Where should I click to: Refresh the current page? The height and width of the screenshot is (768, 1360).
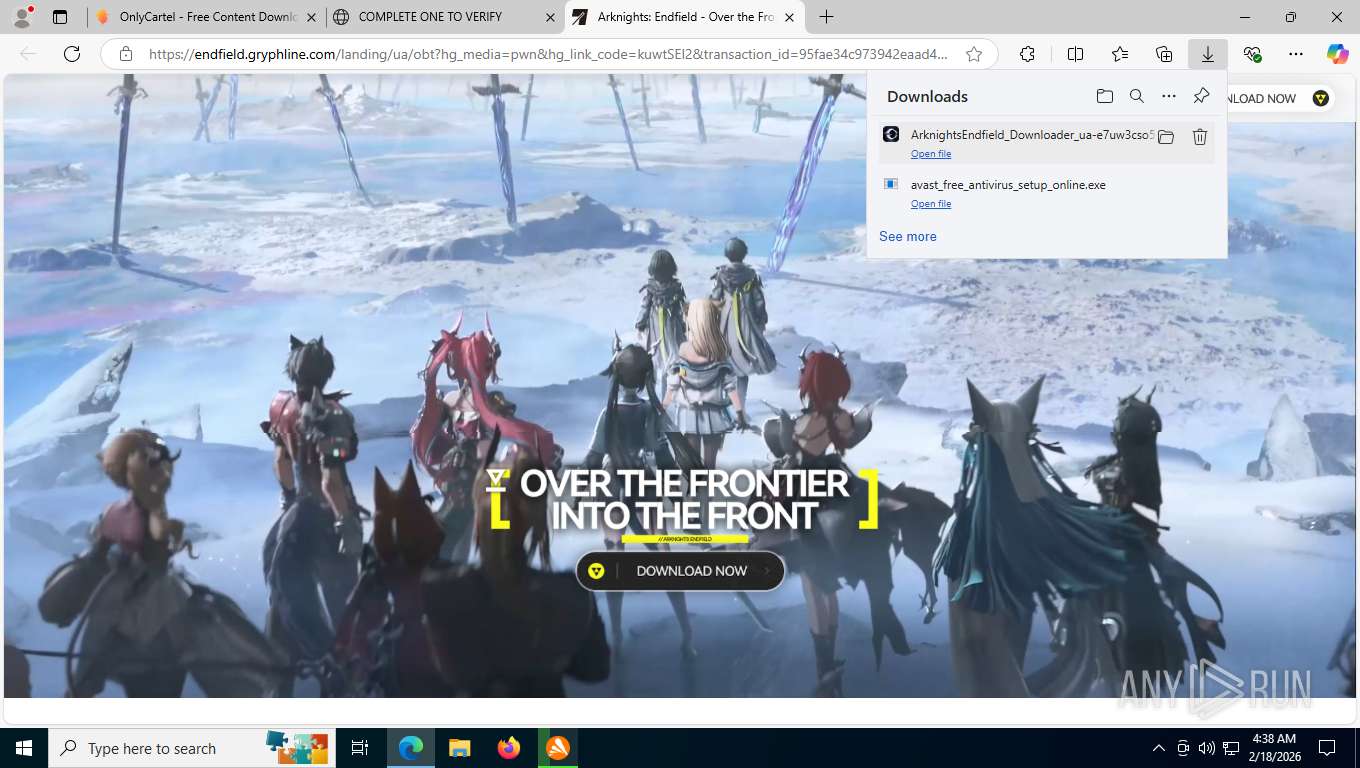pyautogui.click(x=72, y=54)
